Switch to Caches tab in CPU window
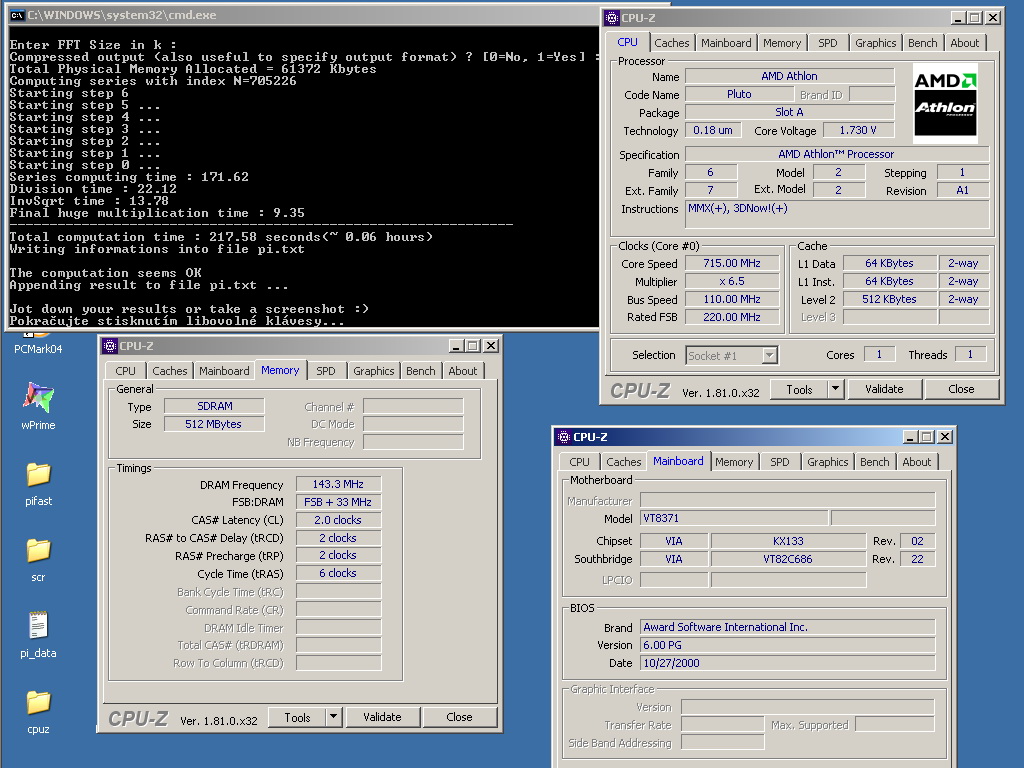Image resolution: width=1024 pixels, height=768 pixels. click(x=671, y=43)
